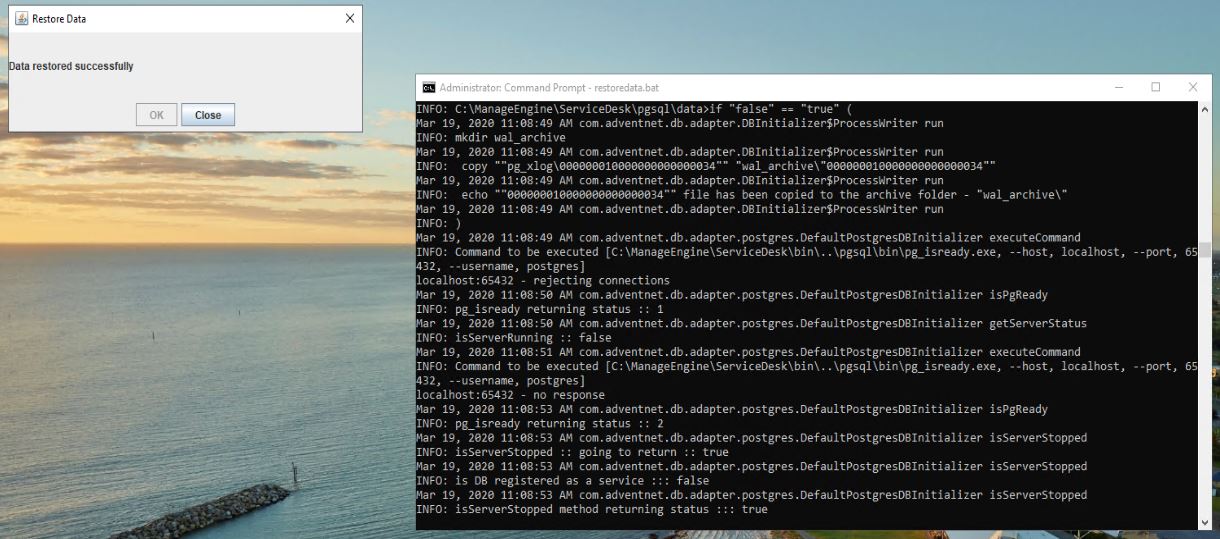This screenshot has width=1220, height=539.
Task: Click 'INFO: is DB registered as a service ::: false'
Action: tap(563, 481)
